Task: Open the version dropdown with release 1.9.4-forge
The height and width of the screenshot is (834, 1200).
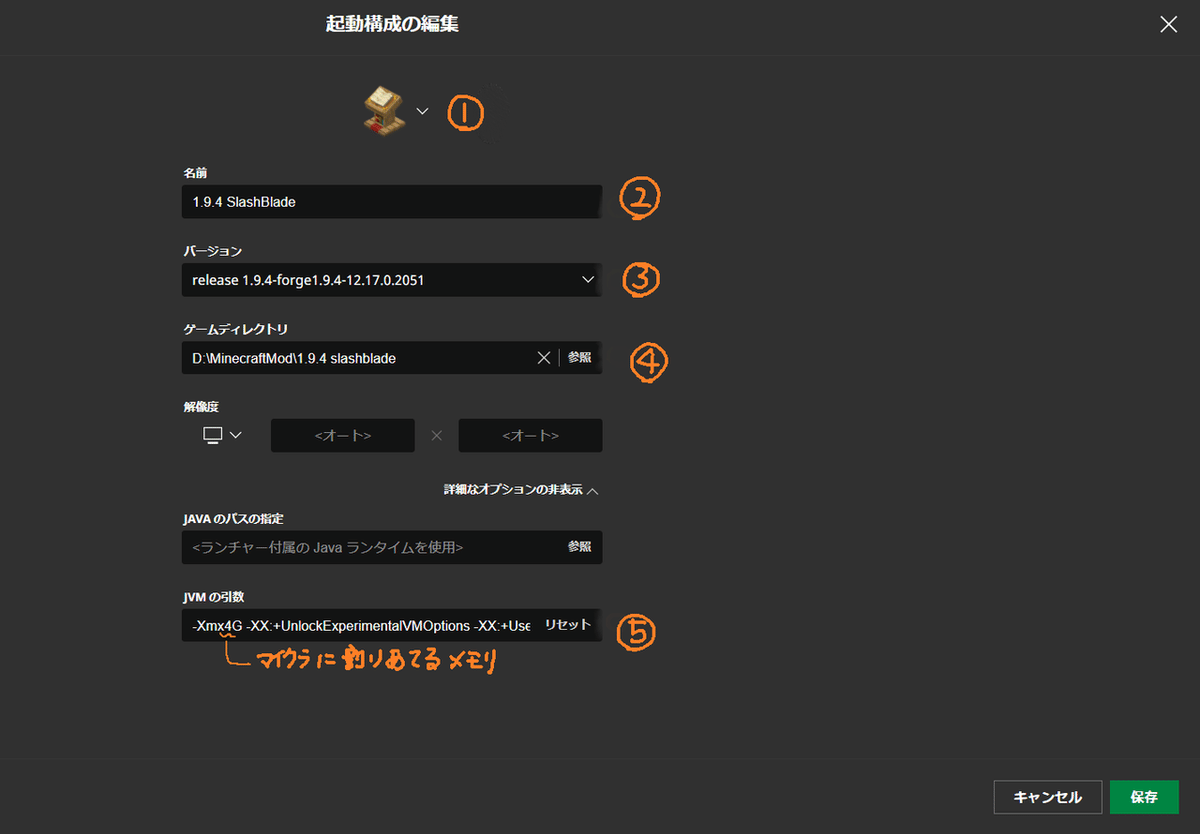Action: click(x=392, y=280)
